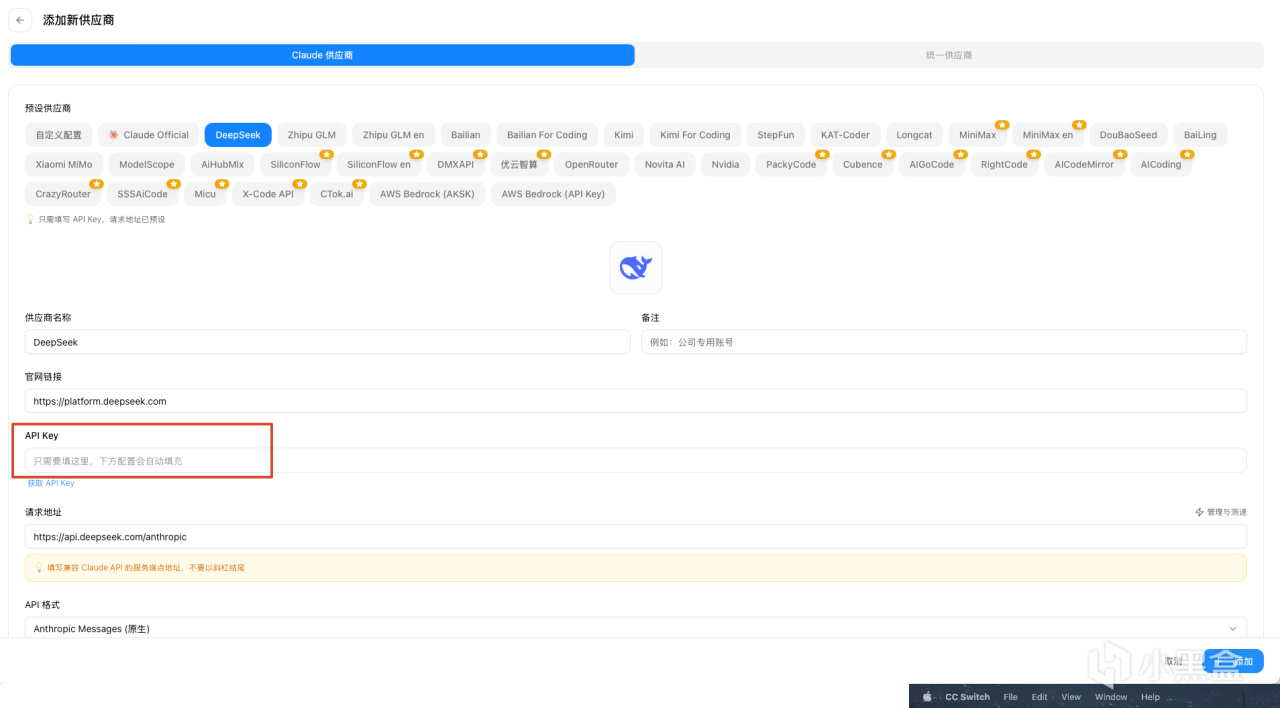Screen dimensions: 1280x708
Task: Open the macOS Apple menu
Action: [927, 697]
